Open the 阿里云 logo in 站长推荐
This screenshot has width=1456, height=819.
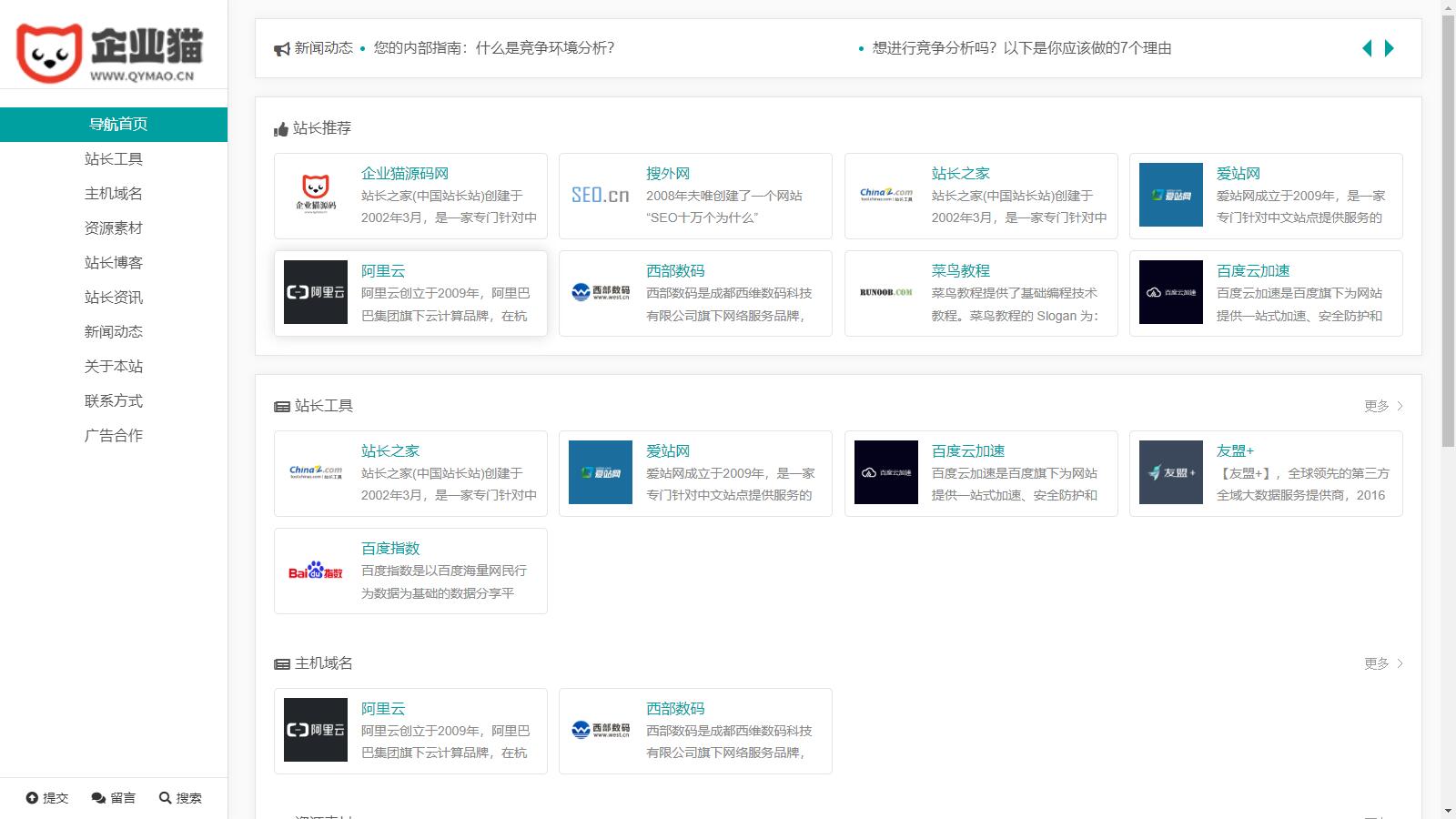pyautogui.click(x=315, y=292)
